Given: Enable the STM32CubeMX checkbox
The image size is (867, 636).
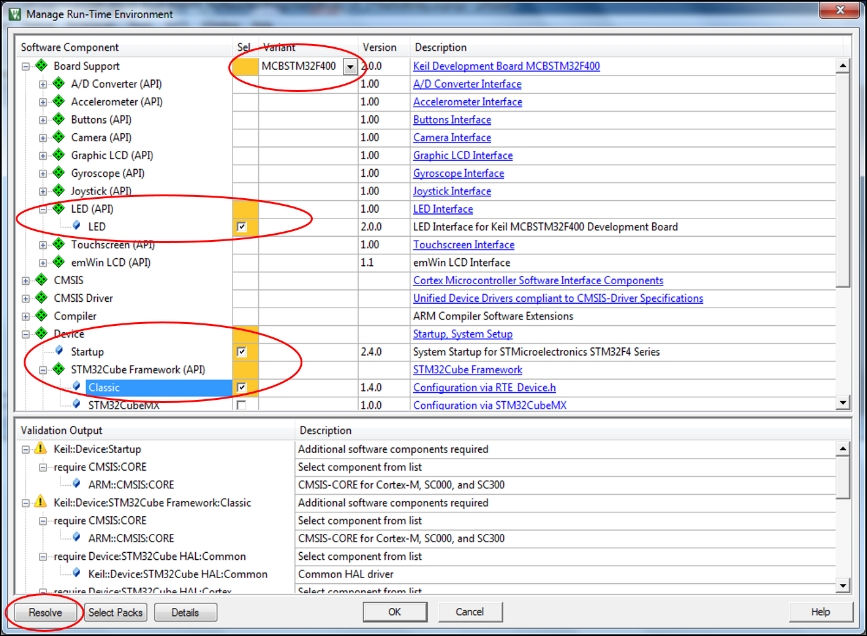Looking at the screenshot, I should pyautogui.click(x=241, y=405).
